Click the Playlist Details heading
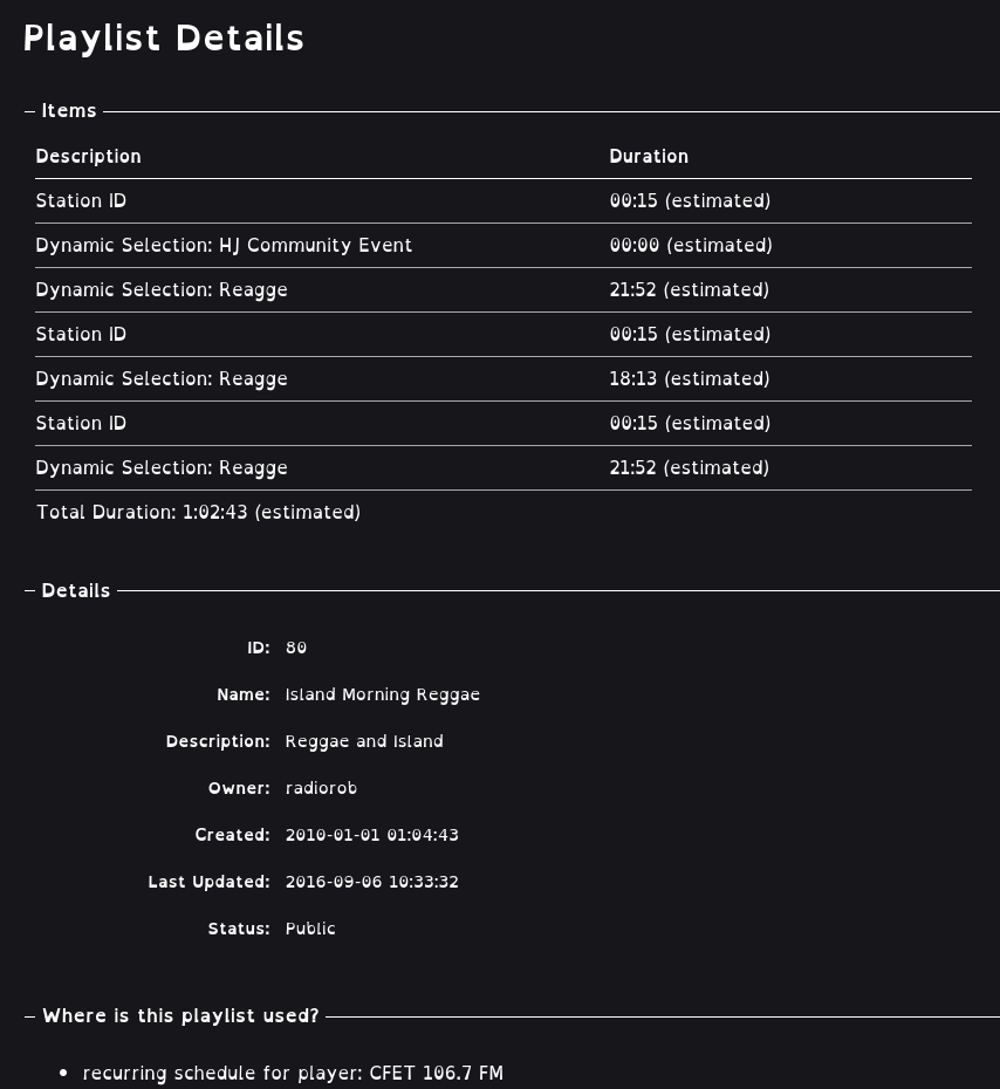The image size is (1000, 1089). click(163, 38)
